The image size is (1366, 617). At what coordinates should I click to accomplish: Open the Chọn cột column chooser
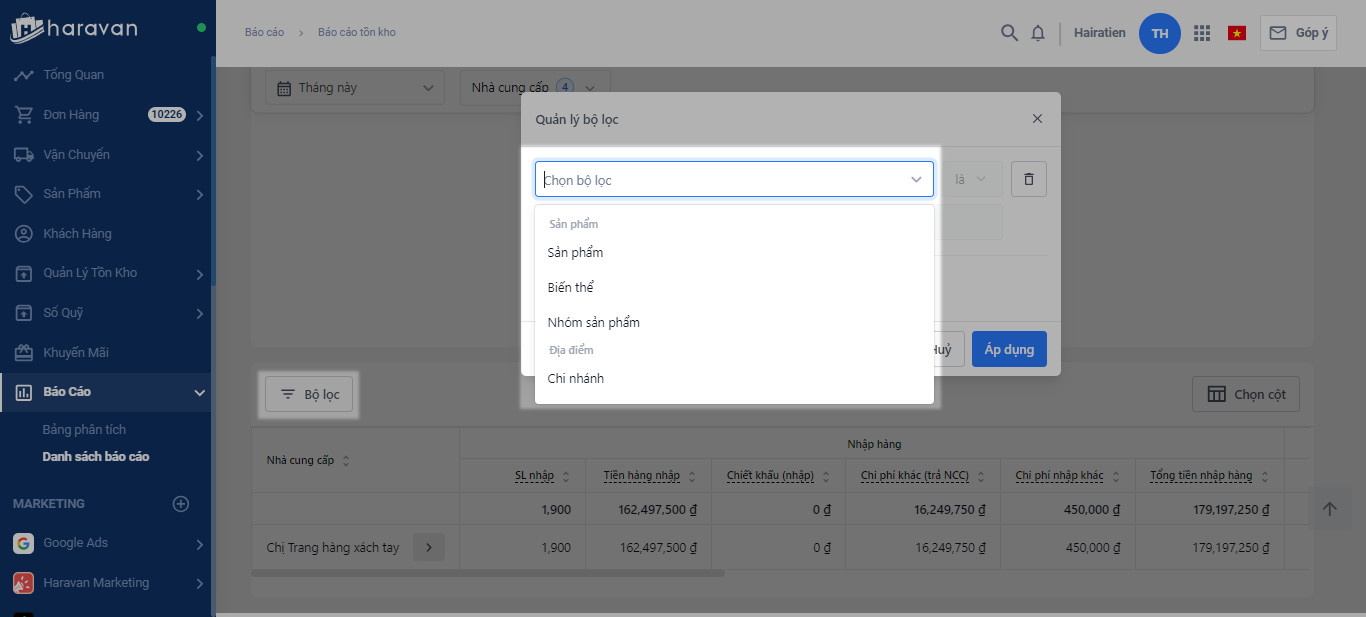(1245, 394)
